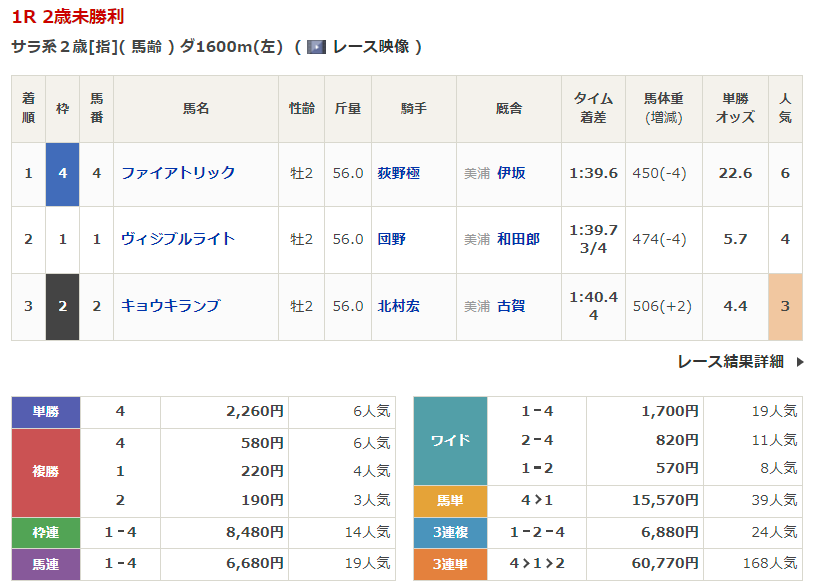This screenshot has height=588, width=818.
Task: Click the orange 3連単 payout label
Action: point(449,564)
